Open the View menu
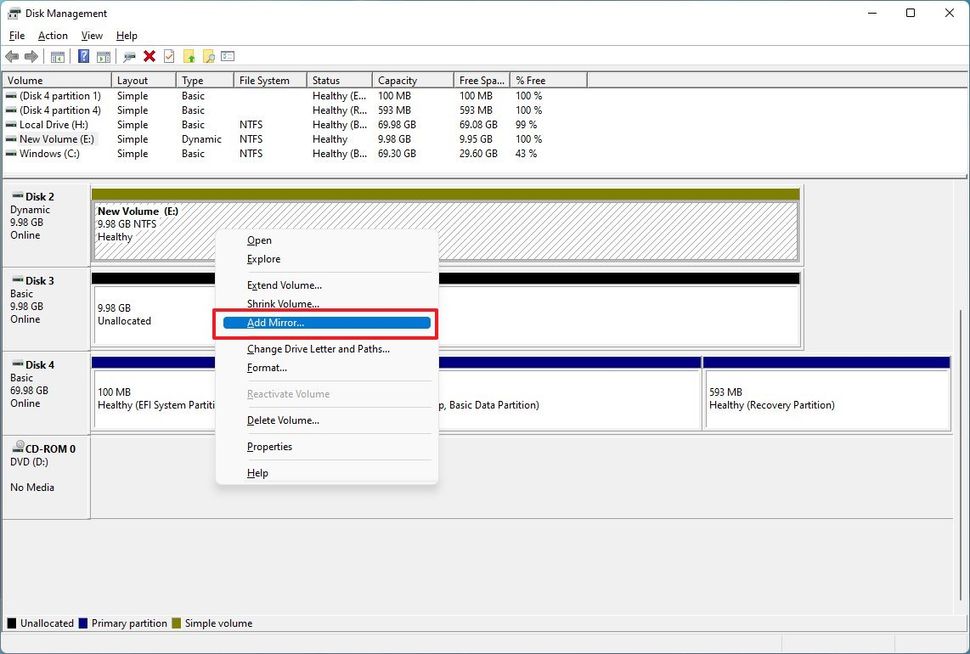The height and width of the screenshot is (654, 970). [x=91, y=34]
